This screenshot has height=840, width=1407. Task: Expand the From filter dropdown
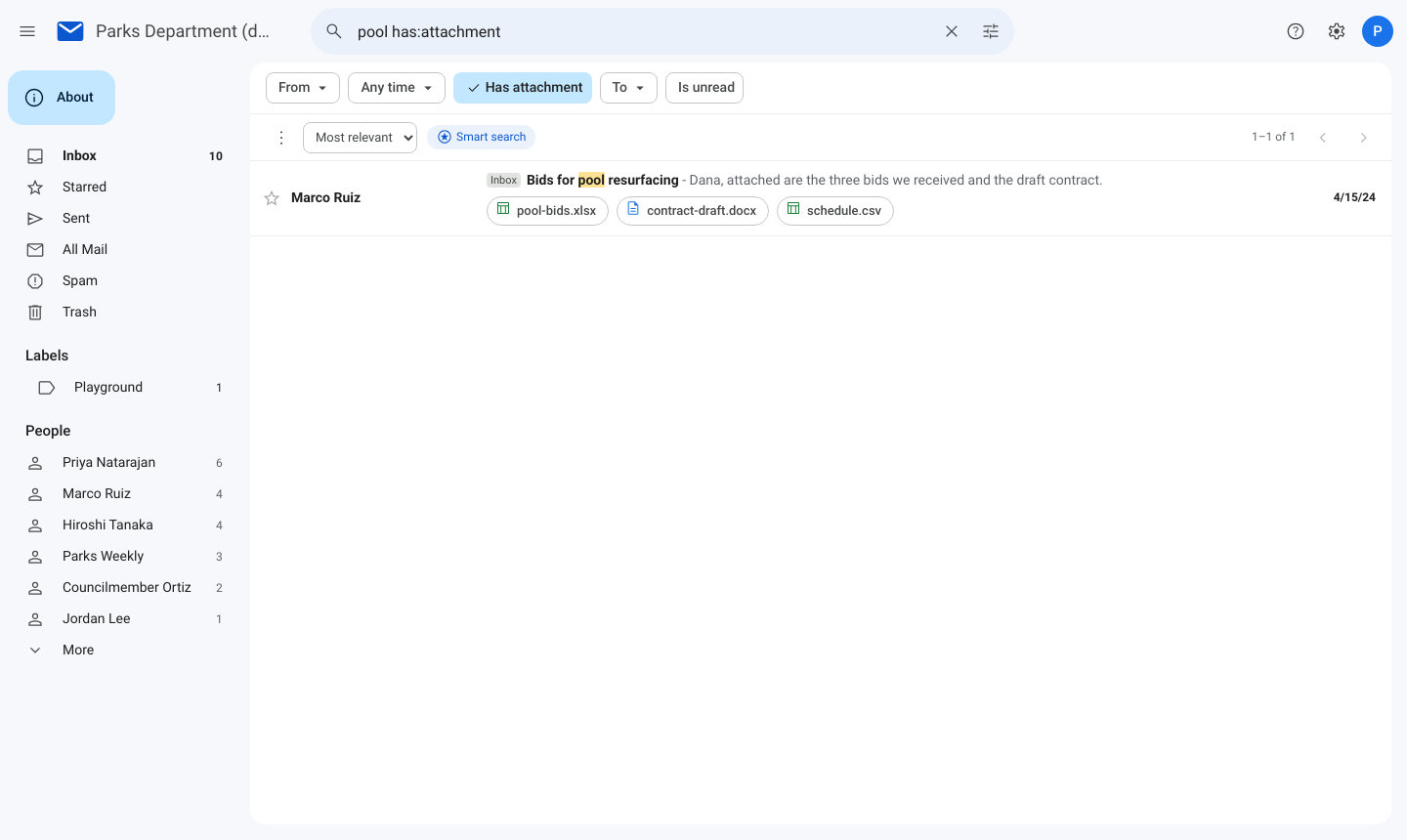[303, 88]
